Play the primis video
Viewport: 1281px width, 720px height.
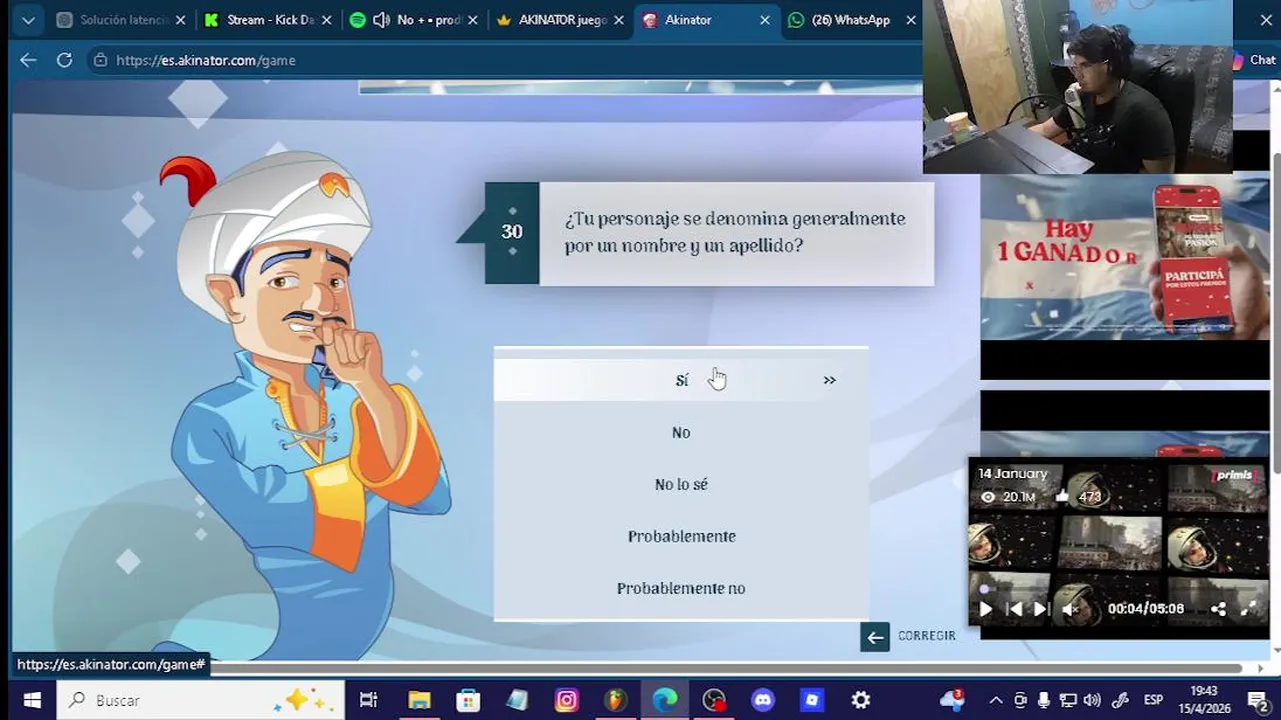985,609
